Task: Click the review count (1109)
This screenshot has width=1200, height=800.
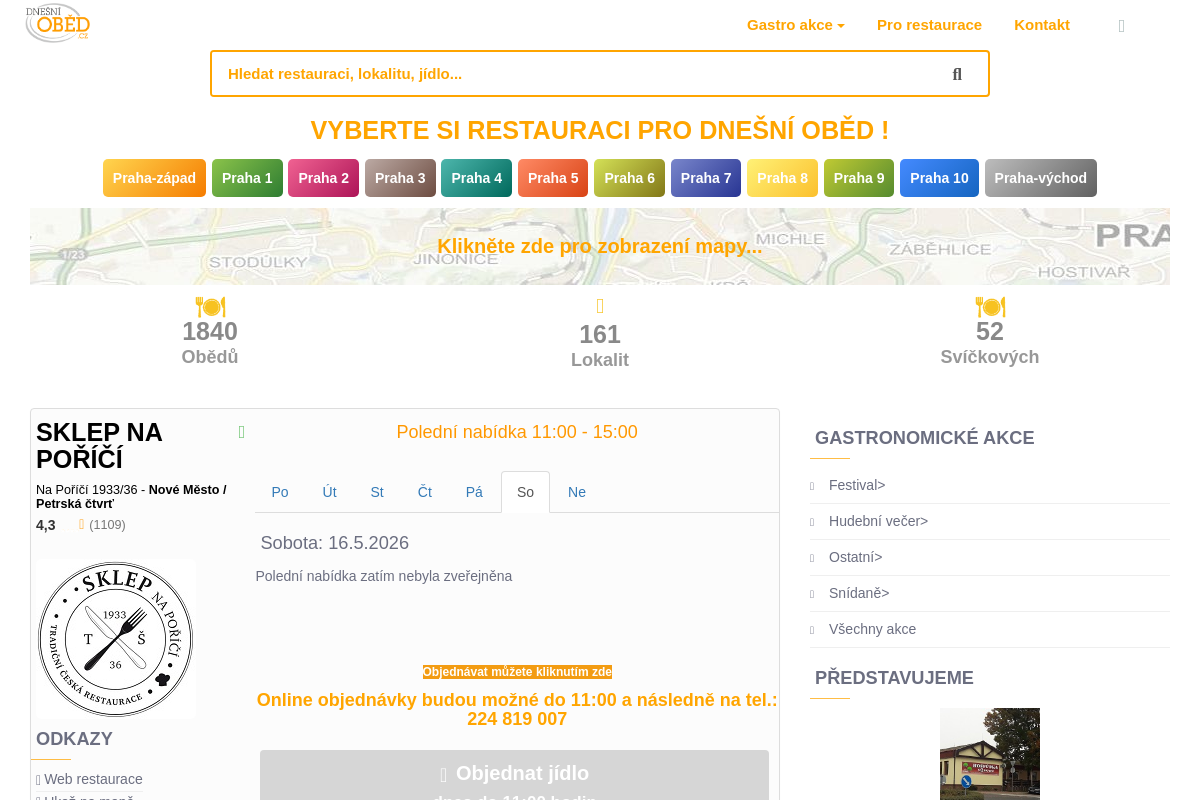Action: pos(107,525)
